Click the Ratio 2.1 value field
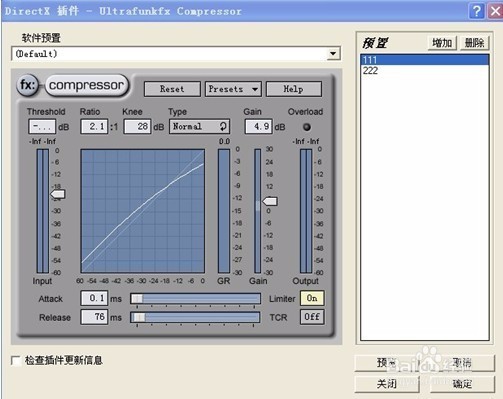 pyautogui.click(x=94, y=127)
